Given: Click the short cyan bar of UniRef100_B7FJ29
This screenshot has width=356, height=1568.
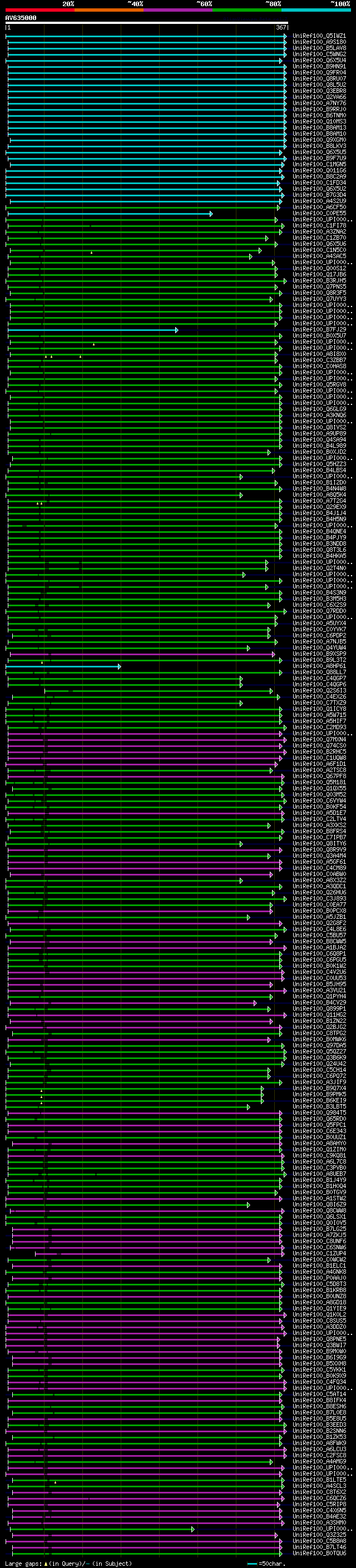Looking at the screenshot, I should point(92,330).
